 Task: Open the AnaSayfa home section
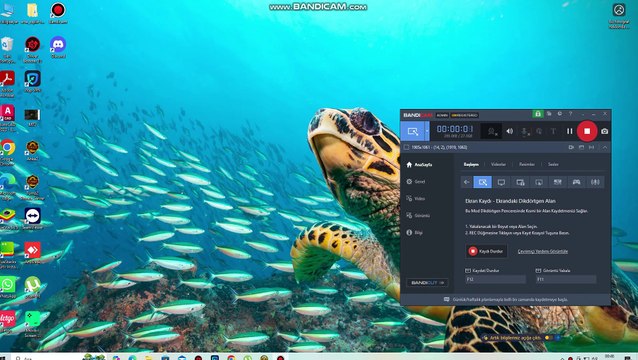(419, 165)
